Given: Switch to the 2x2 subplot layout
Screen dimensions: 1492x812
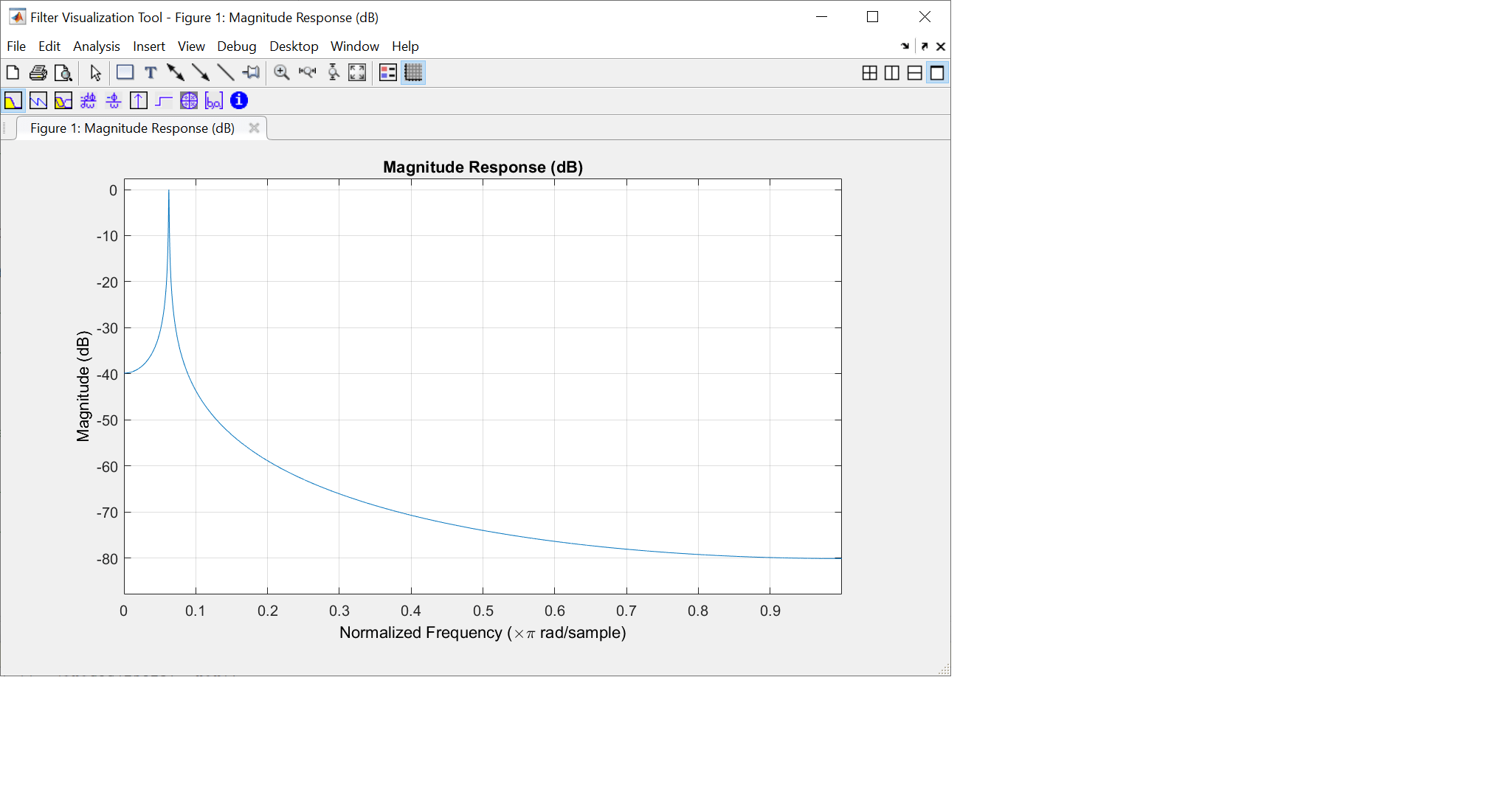Looking at the screenshot, I should (x=871, y=72).
